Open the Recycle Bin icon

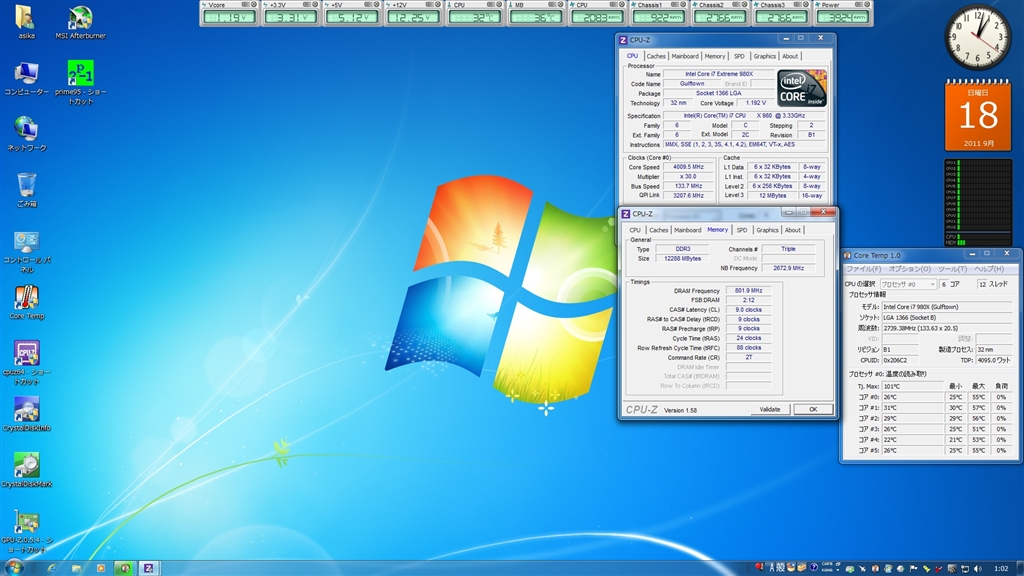click(27, 185)
